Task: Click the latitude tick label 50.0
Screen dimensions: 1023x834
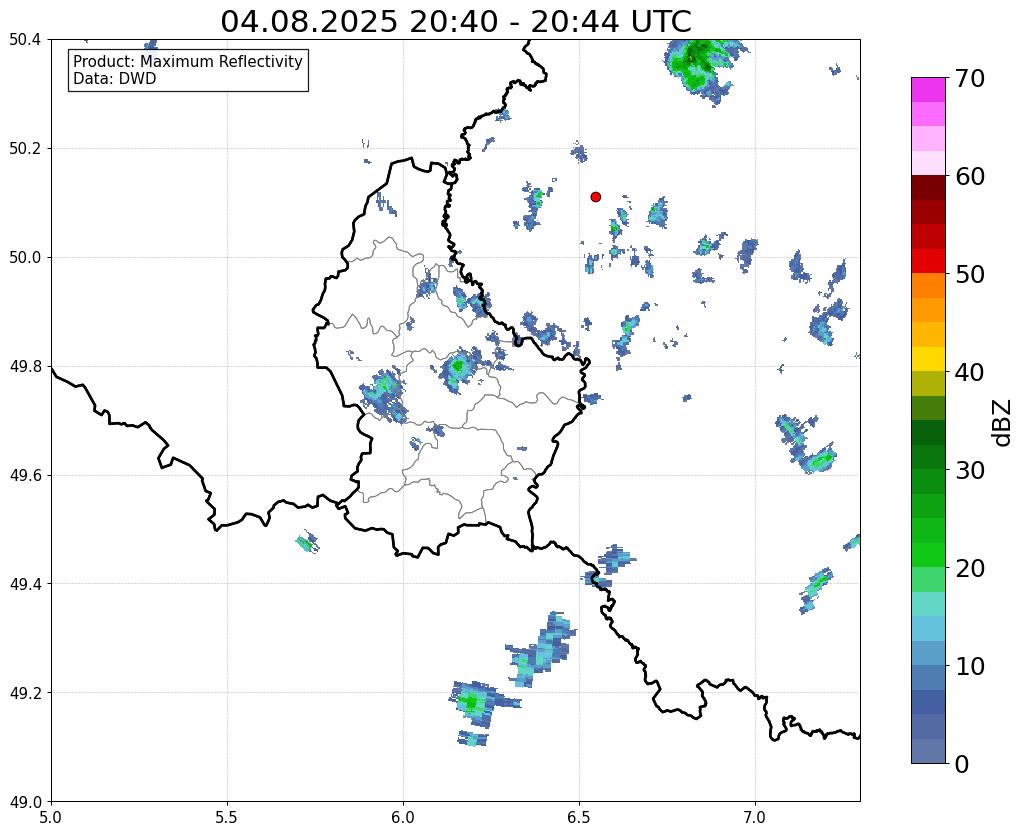Action: (25, 257)
